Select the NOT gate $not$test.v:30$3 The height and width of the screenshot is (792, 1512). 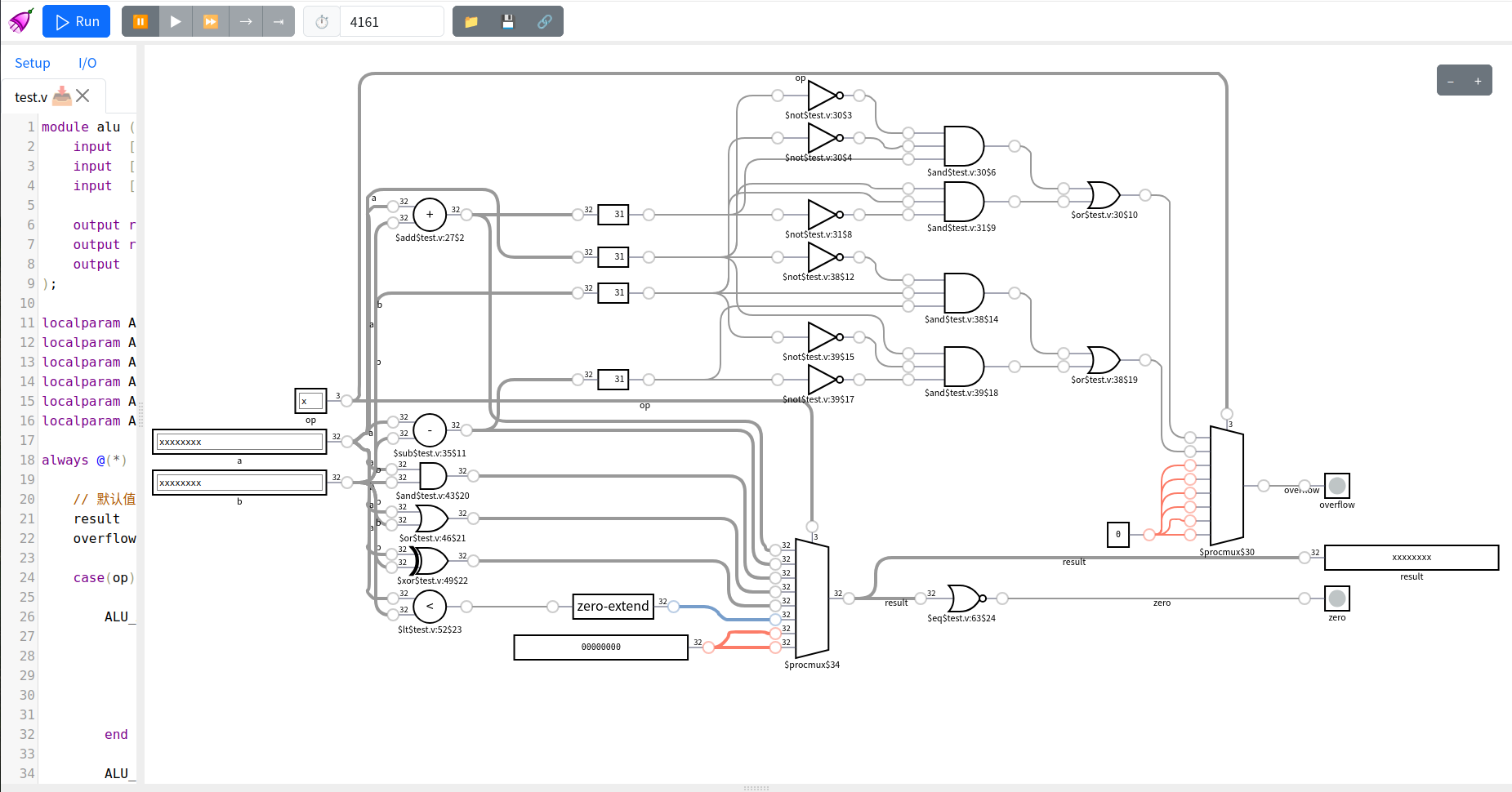coord(825,96)
